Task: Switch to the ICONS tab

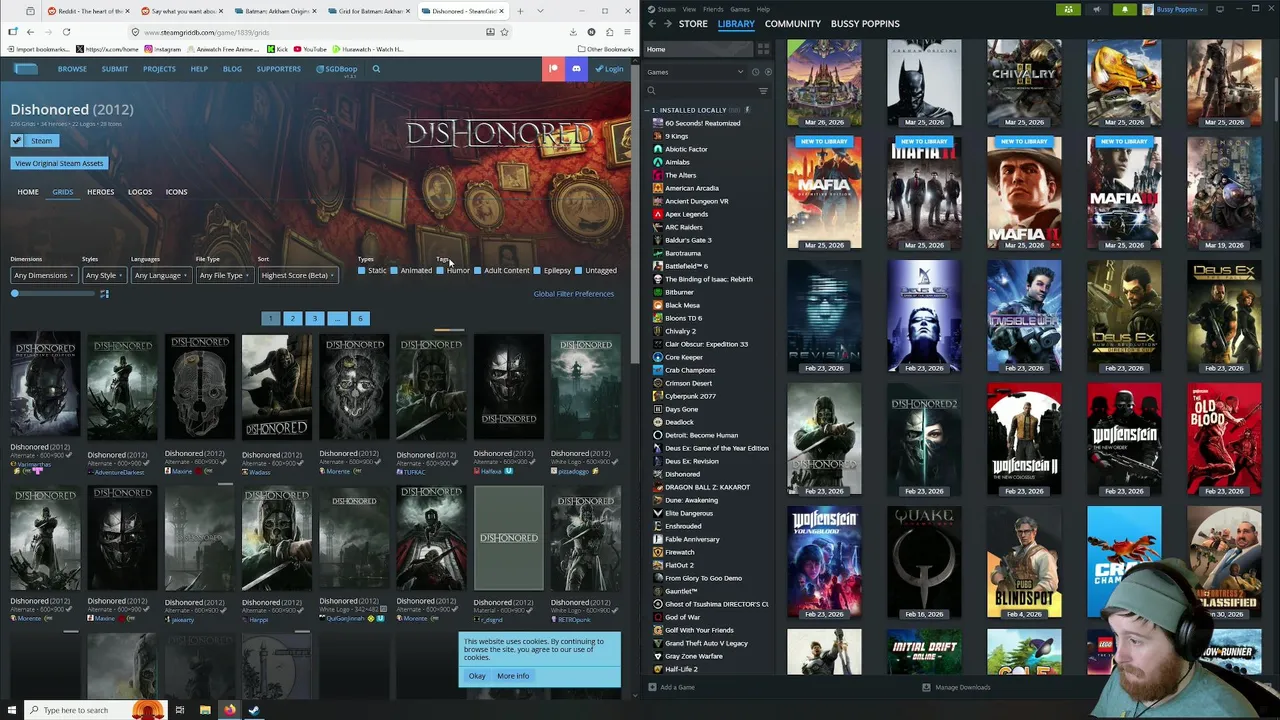Action: click(x=176, y=192)
